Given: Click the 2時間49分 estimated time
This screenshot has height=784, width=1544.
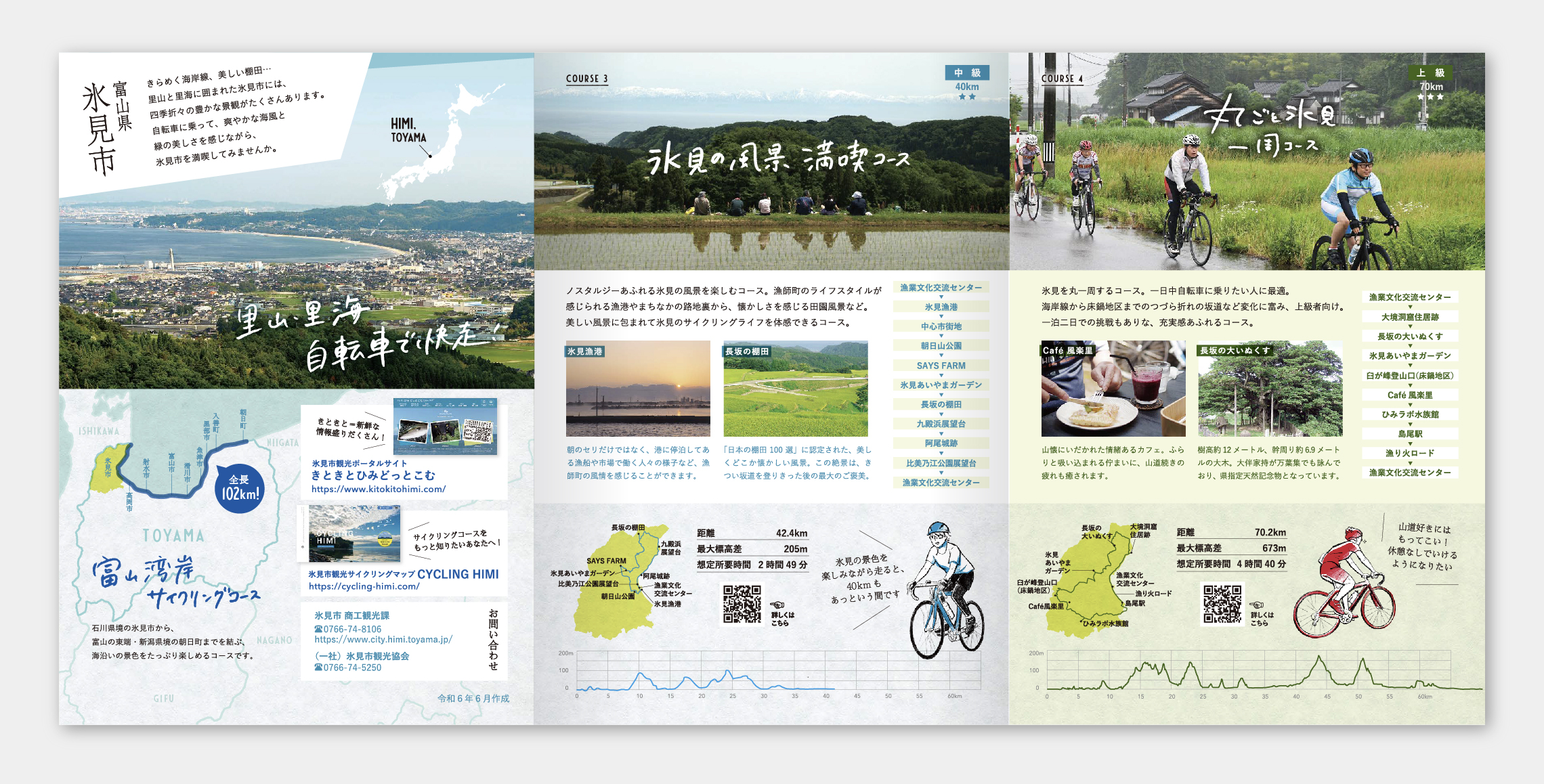Looking at the screenshot, I should [783, 565].
